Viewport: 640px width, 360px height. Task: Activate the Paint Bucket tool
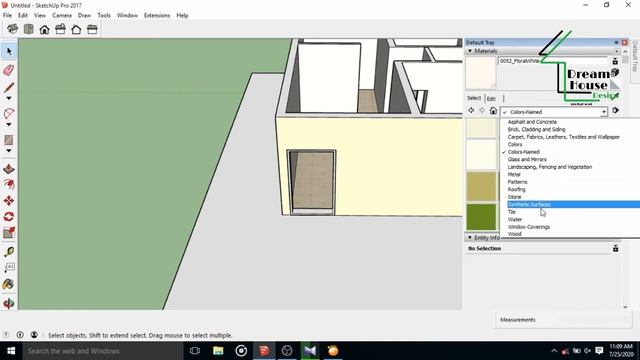(9, 284)
